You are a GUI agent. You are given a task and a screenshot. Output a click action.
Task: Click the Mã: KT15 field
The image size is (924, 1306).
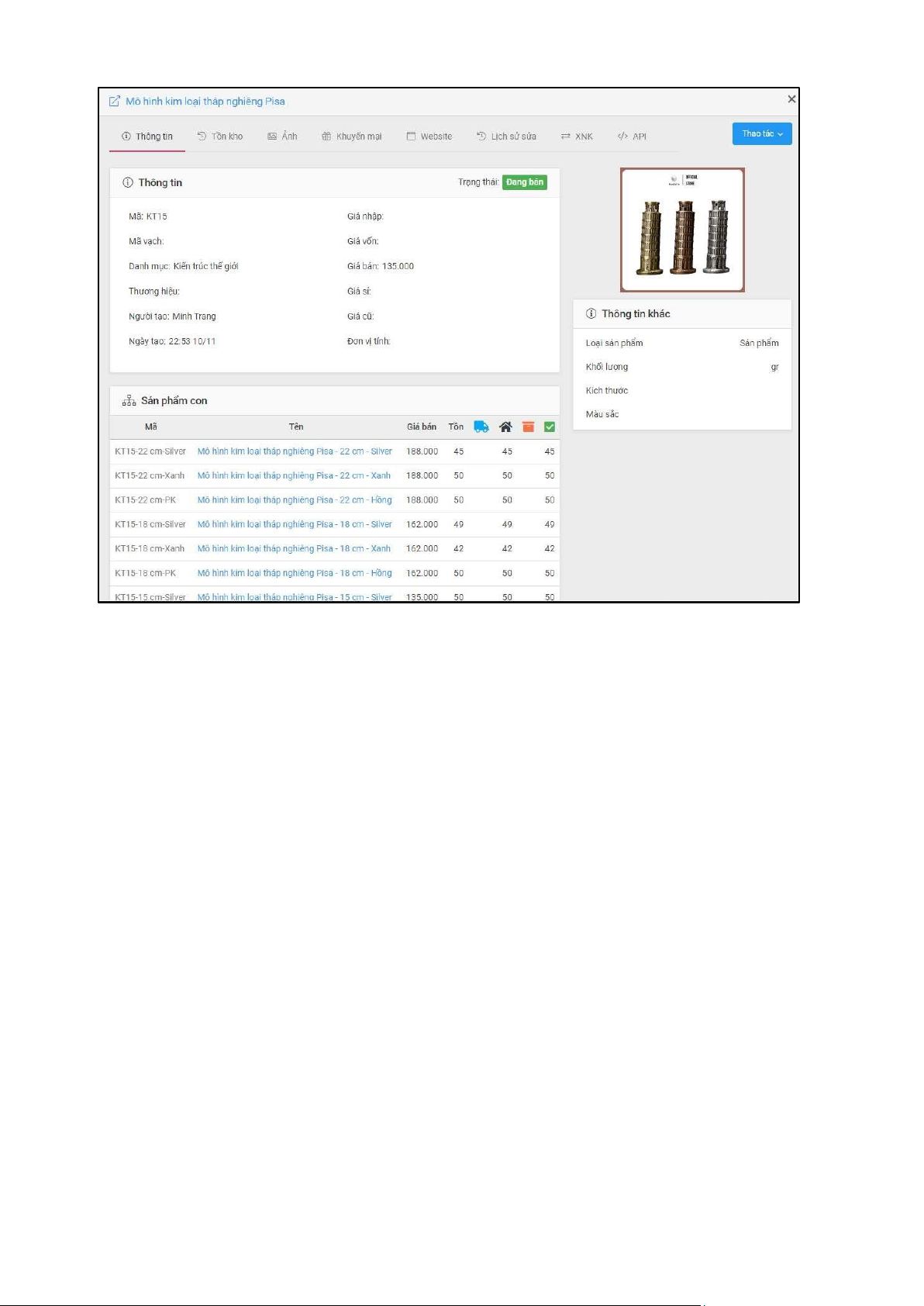[148, 216]
